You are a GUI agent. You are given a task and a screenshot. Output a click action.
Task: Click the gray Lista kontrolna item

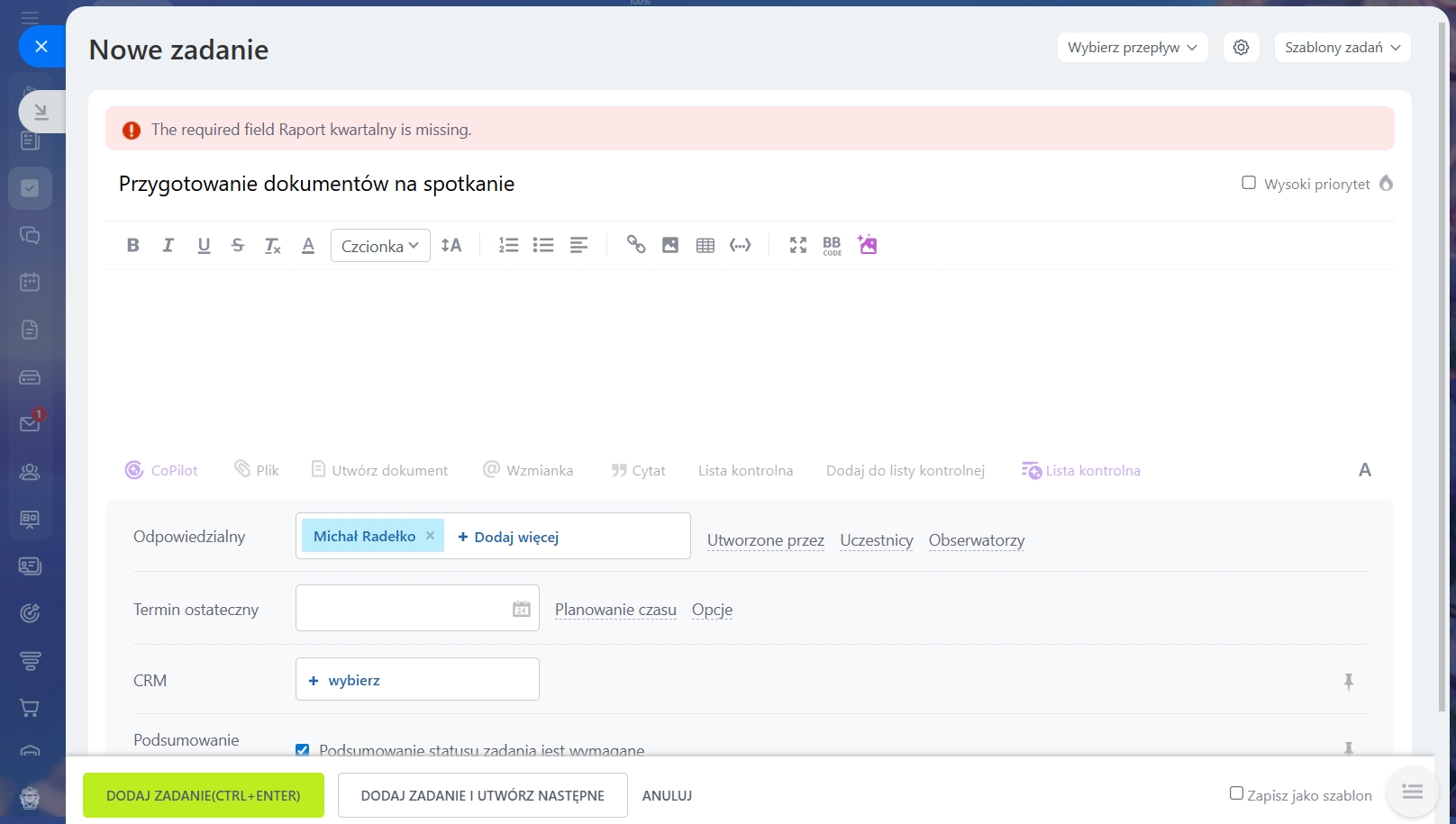746,470
